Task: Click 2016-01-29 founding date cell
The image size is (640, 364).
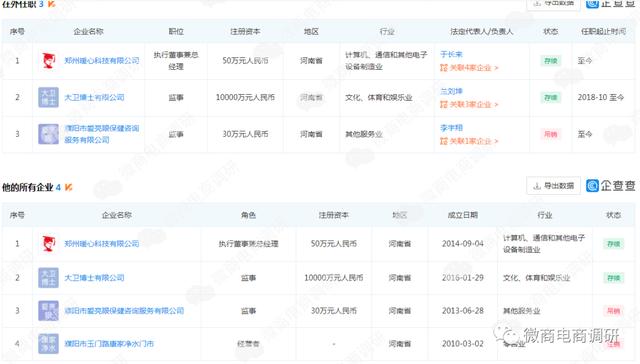Action: click(x=462, y=278)
